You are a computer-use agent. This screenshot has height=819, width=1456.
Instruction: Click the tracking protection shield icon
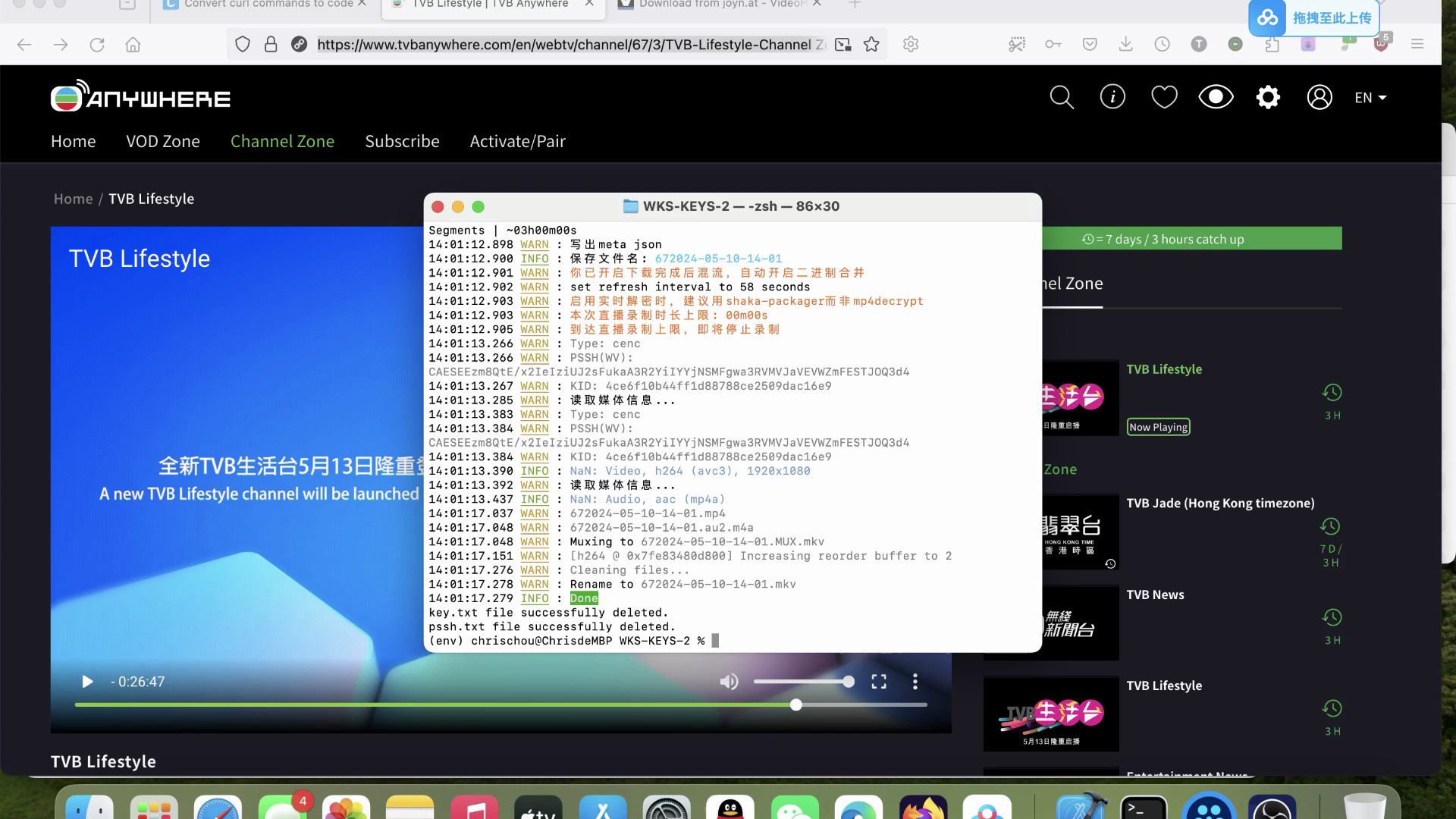point(243,45)
